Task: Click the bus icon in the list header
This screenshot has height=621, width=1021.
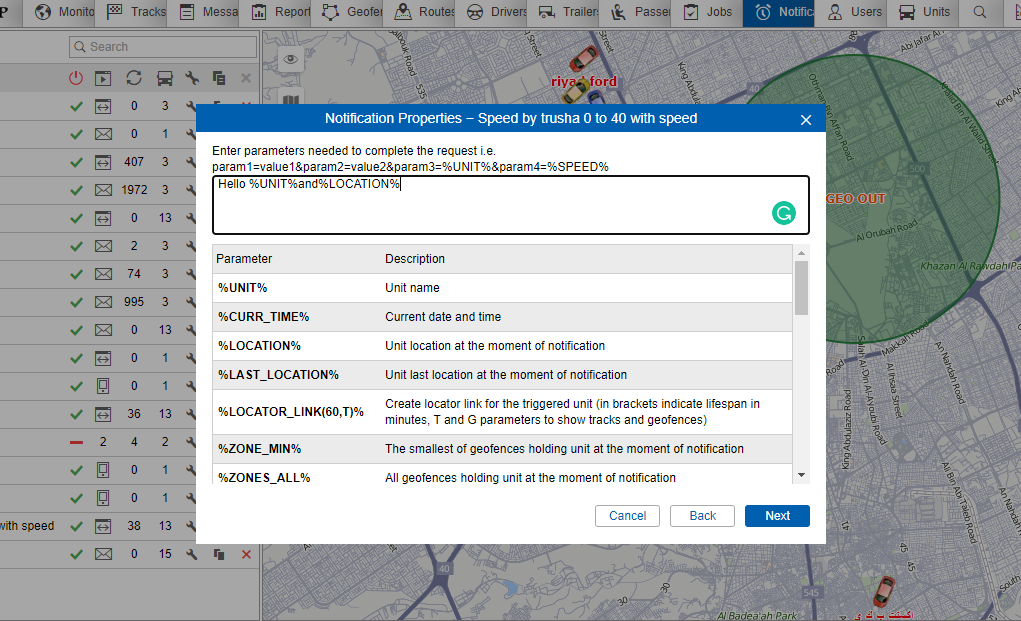Action: (x=165, y=78)
